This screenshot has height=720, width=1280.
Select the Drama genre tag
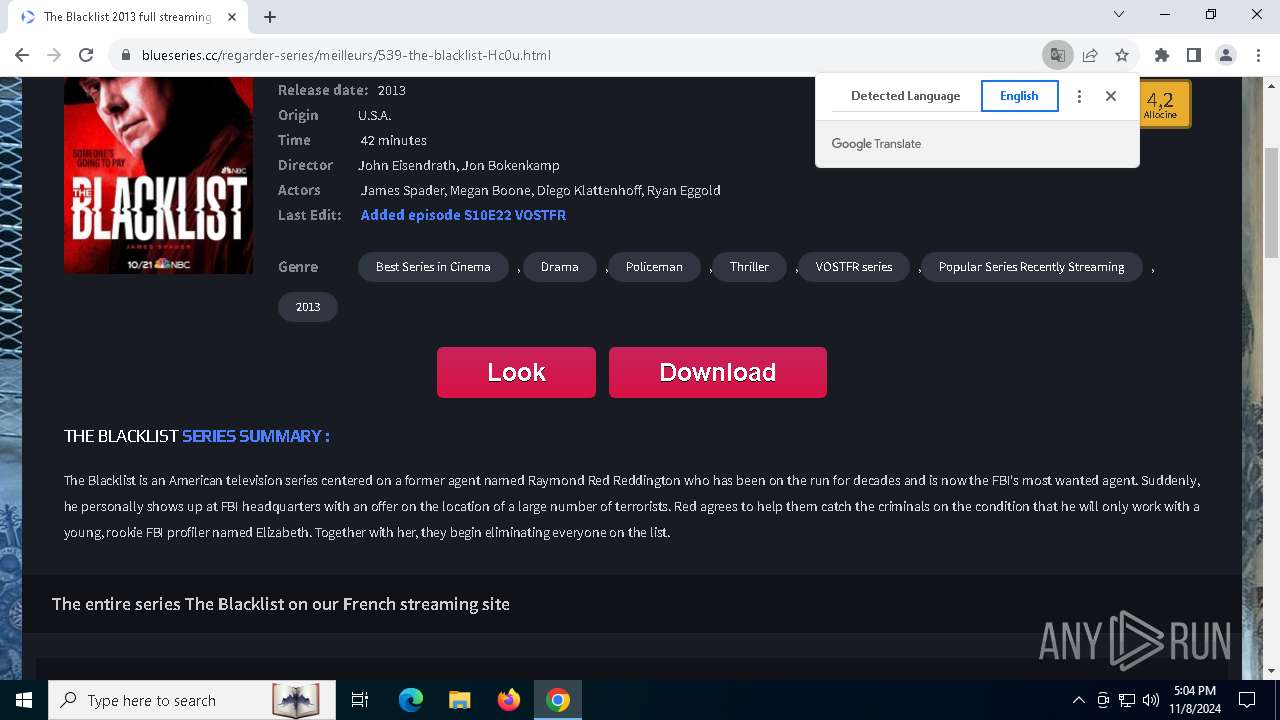[x=560, y=267]
